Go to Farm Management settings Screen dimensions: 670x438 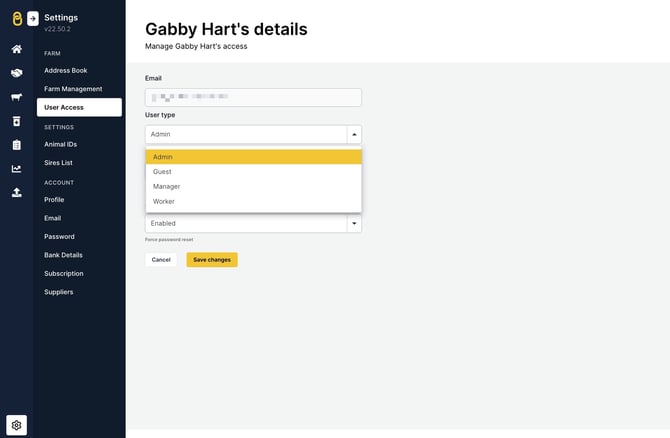(73, 89)
